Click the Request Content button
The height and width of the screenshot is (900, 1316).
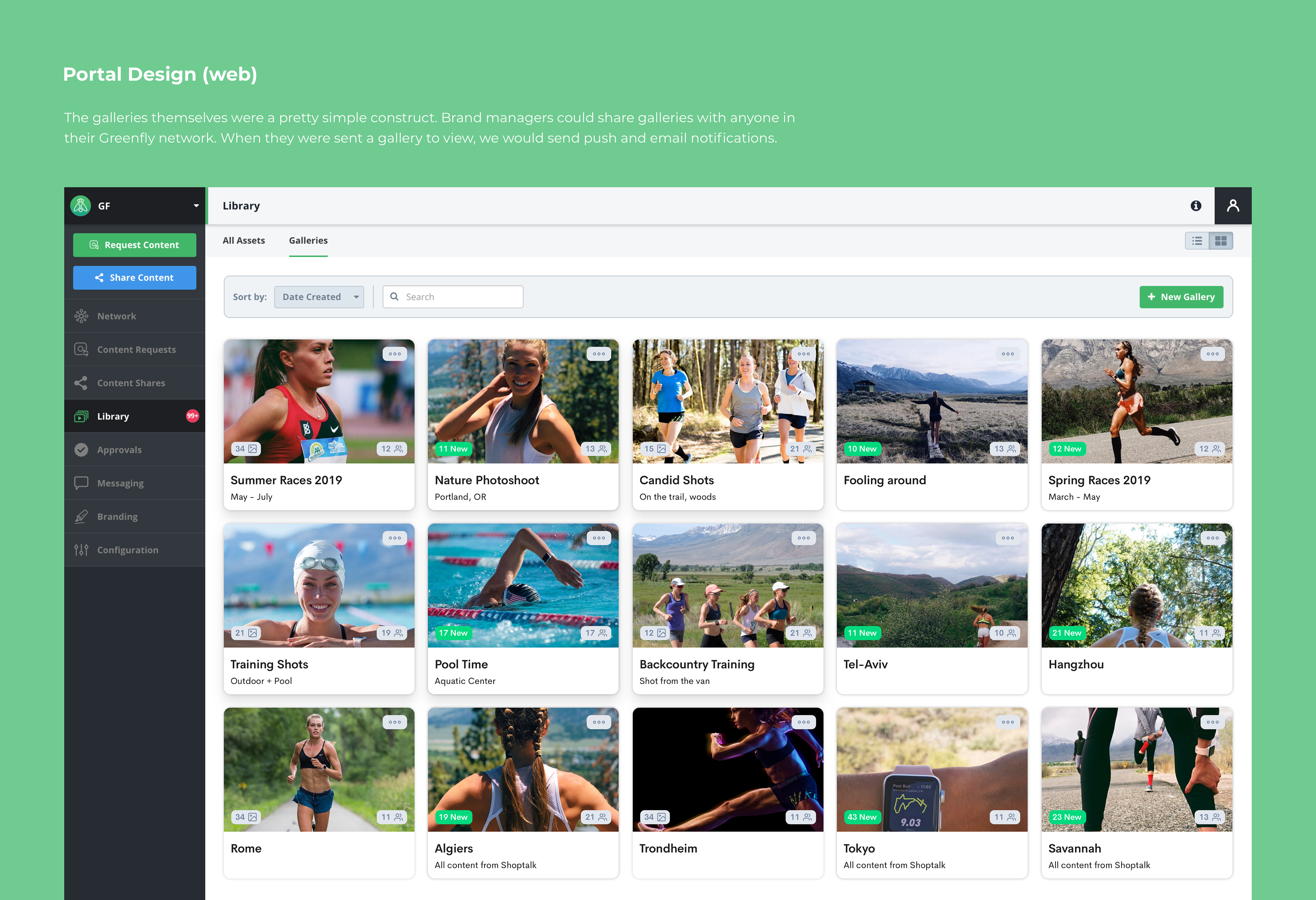[x=135, y=245]
